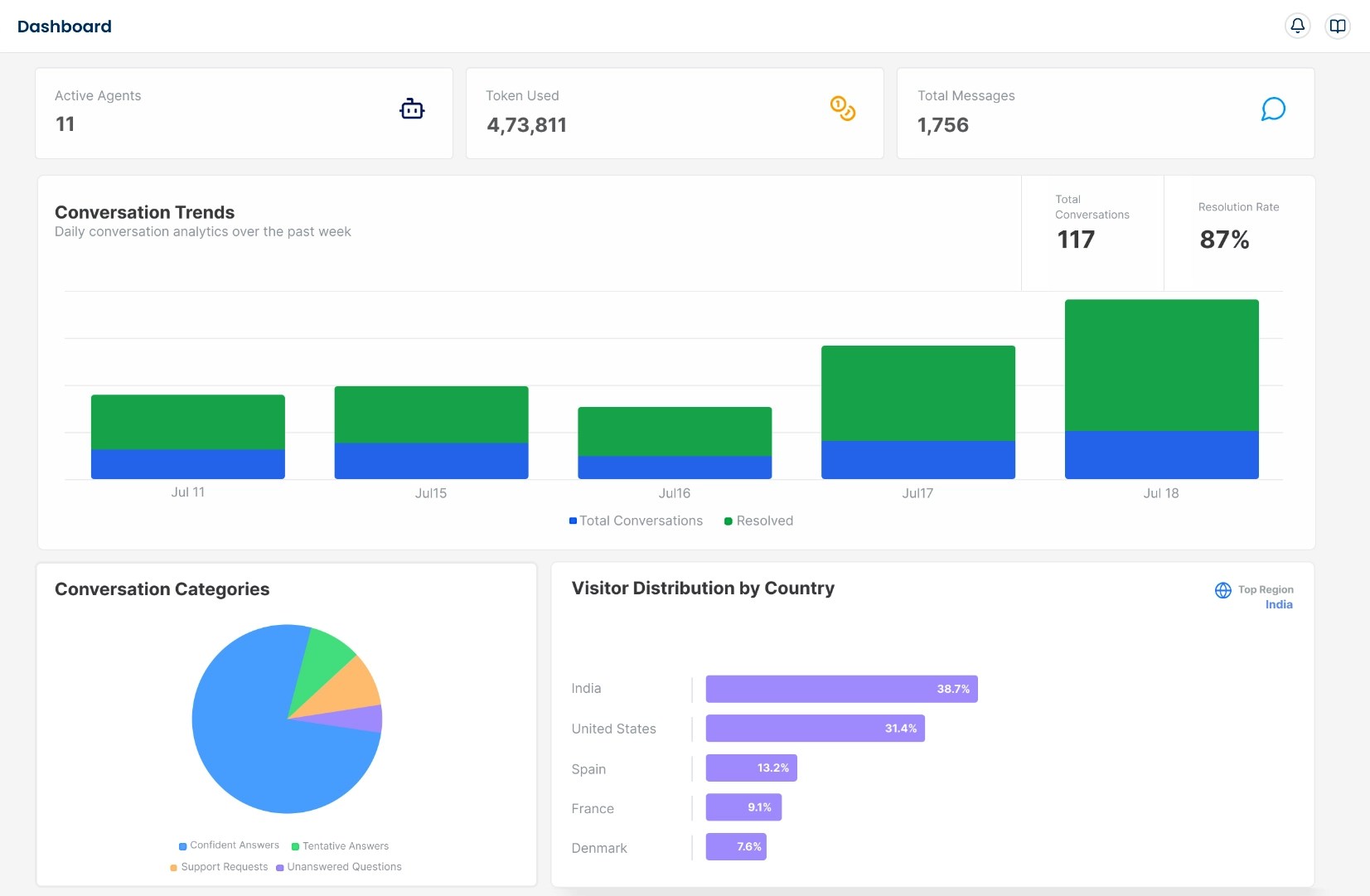This screenshot has height=896, width=1370.
Task: Click the Resolution Rate 87% value
Action: [1224, 240]
